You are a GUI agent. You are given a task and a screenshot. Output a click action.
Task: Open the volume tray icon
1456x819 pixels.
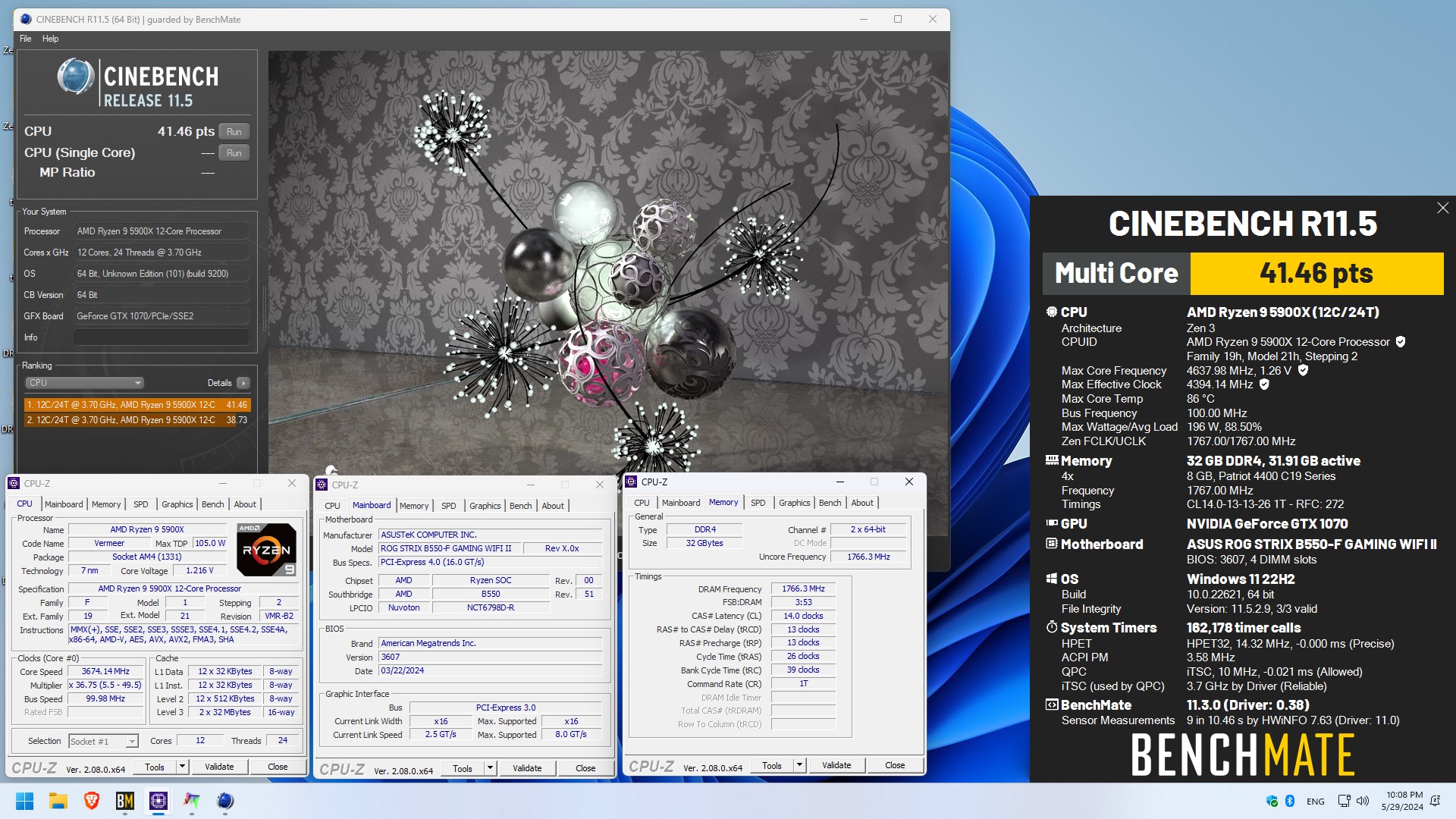pyautogui.click(x=1363, y=801)
